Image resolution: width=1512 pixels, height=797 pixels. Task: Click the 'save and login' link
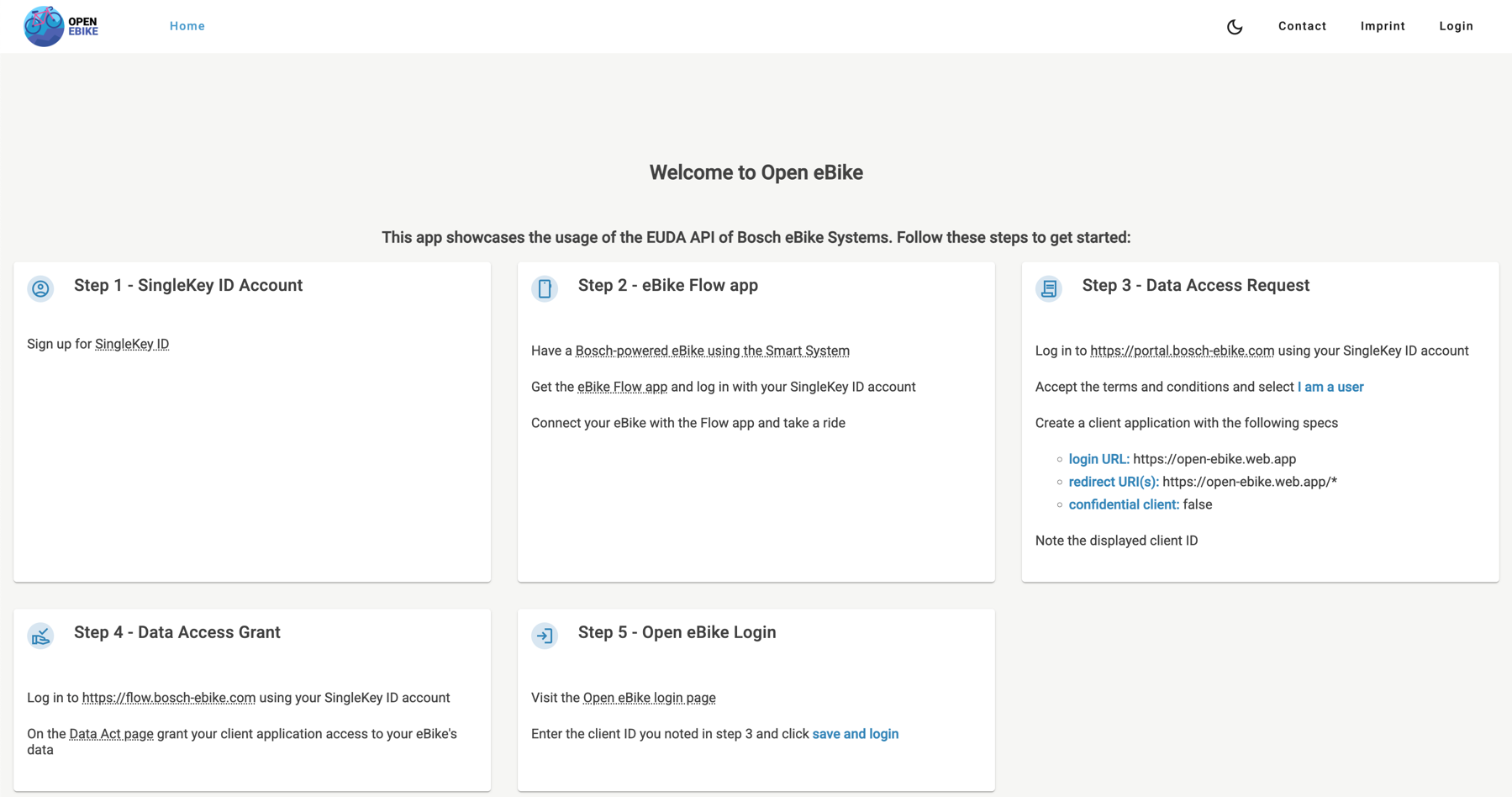[855, 733]
